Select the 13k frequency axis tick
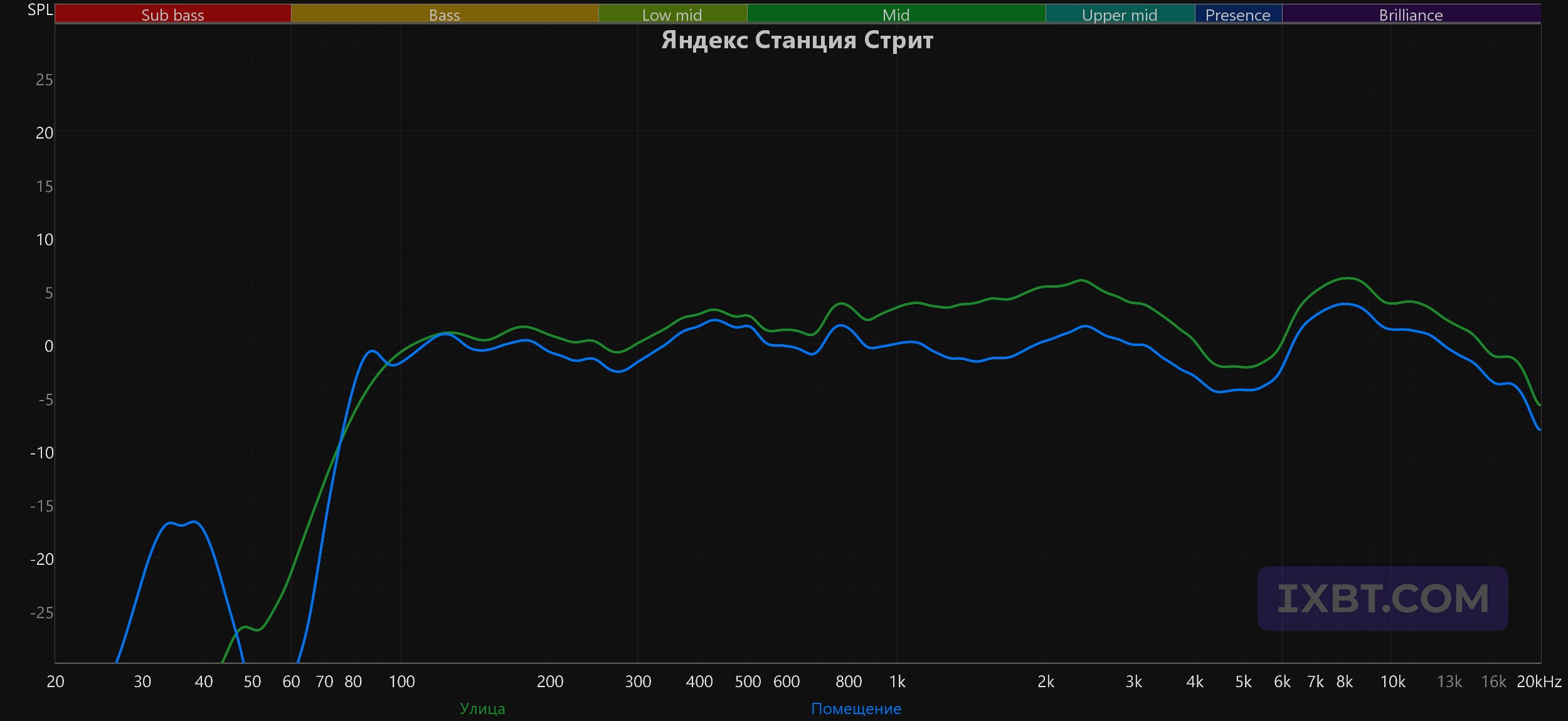Image resolution: width=1568 pixels, height=721 pixels. point(1449,682)
